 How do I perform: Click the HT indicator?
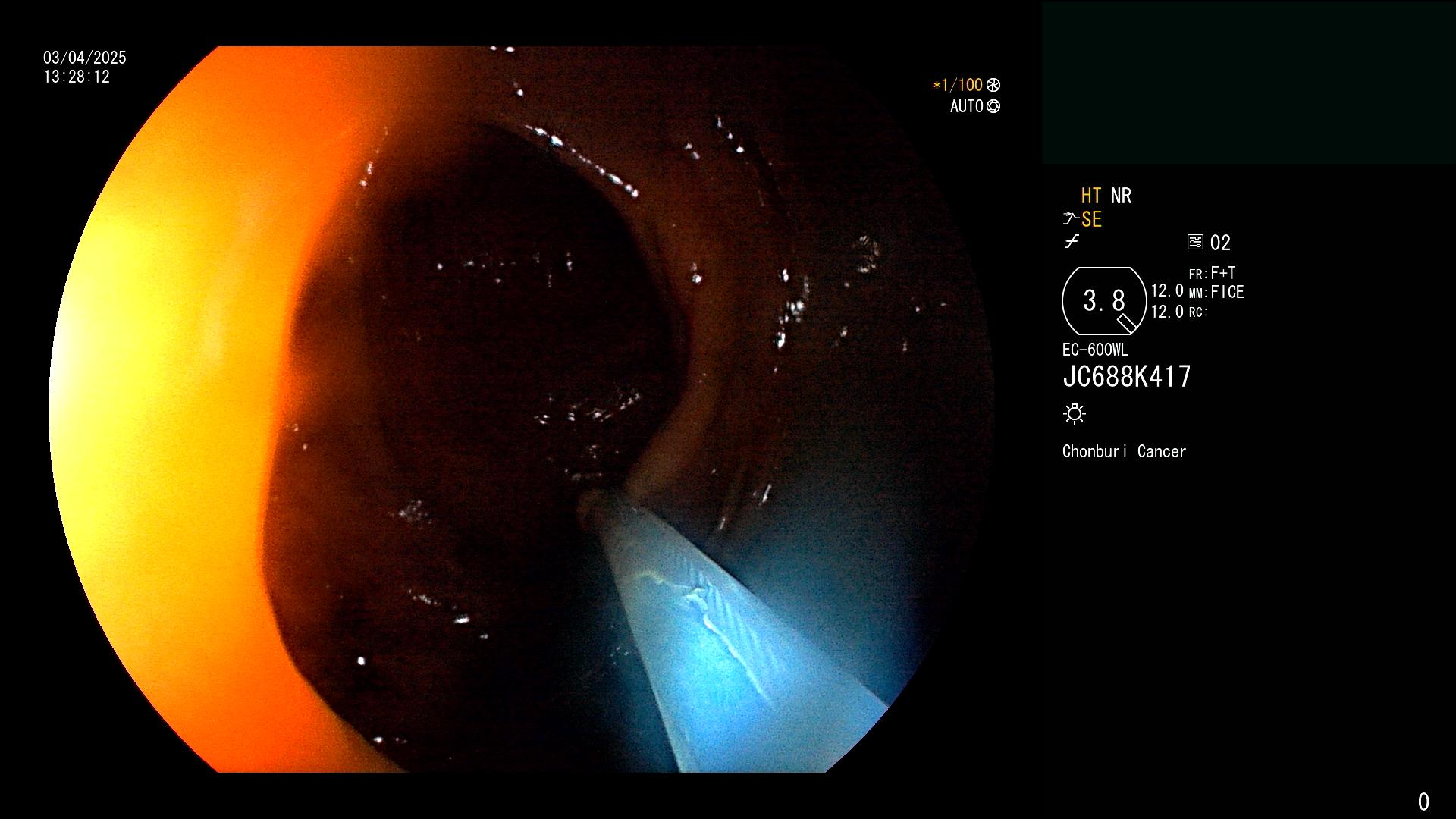tap(1091, 196)
